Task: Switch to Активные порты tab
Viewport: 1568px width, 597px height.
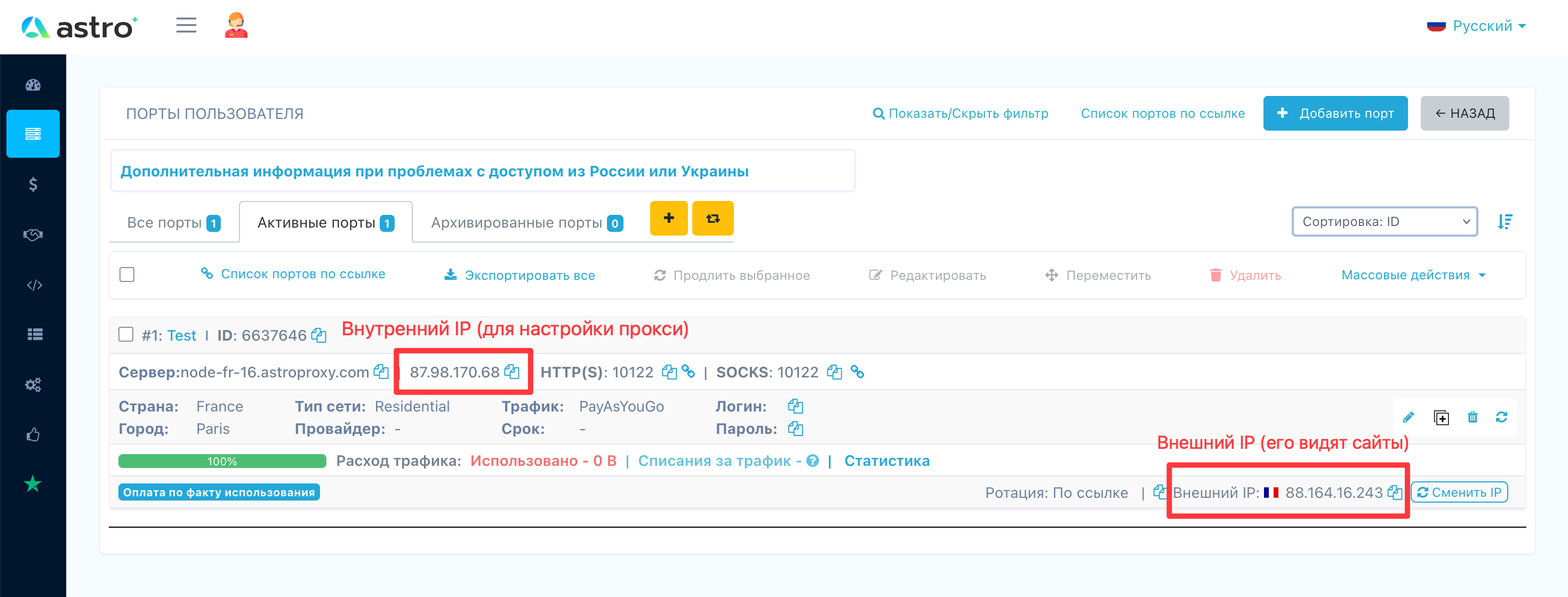Action: [326, 222]
